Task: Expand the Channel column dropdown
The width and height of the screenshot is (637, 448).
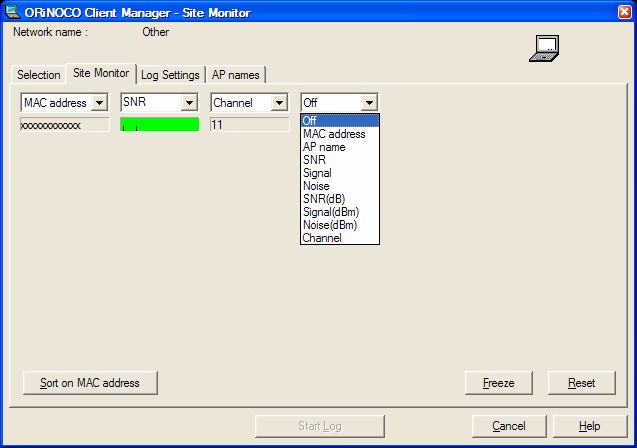Action: (279, 103)
